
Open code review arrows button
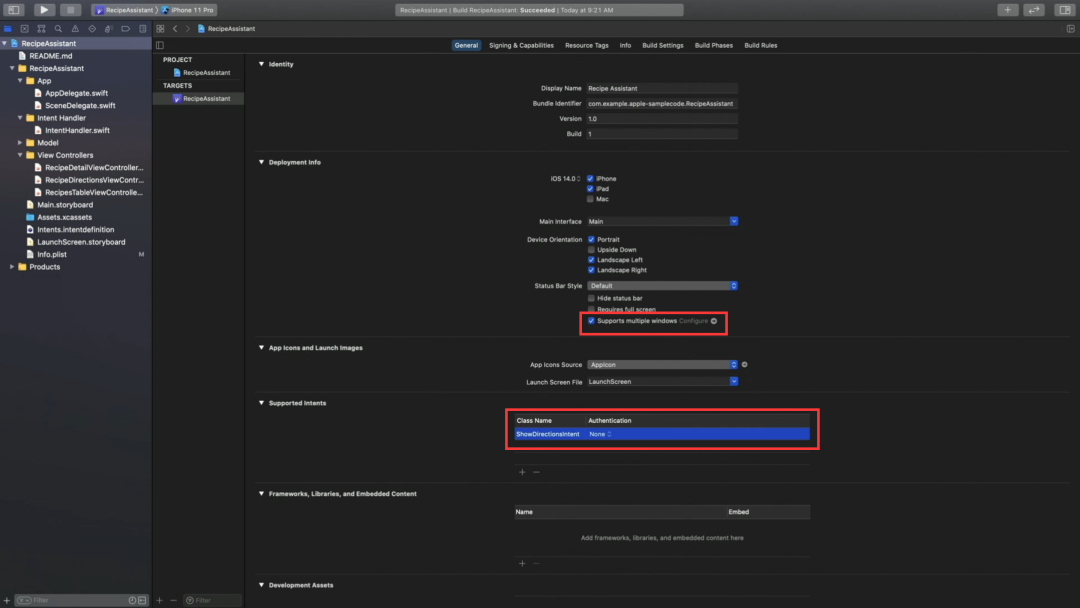point(1034,10)
